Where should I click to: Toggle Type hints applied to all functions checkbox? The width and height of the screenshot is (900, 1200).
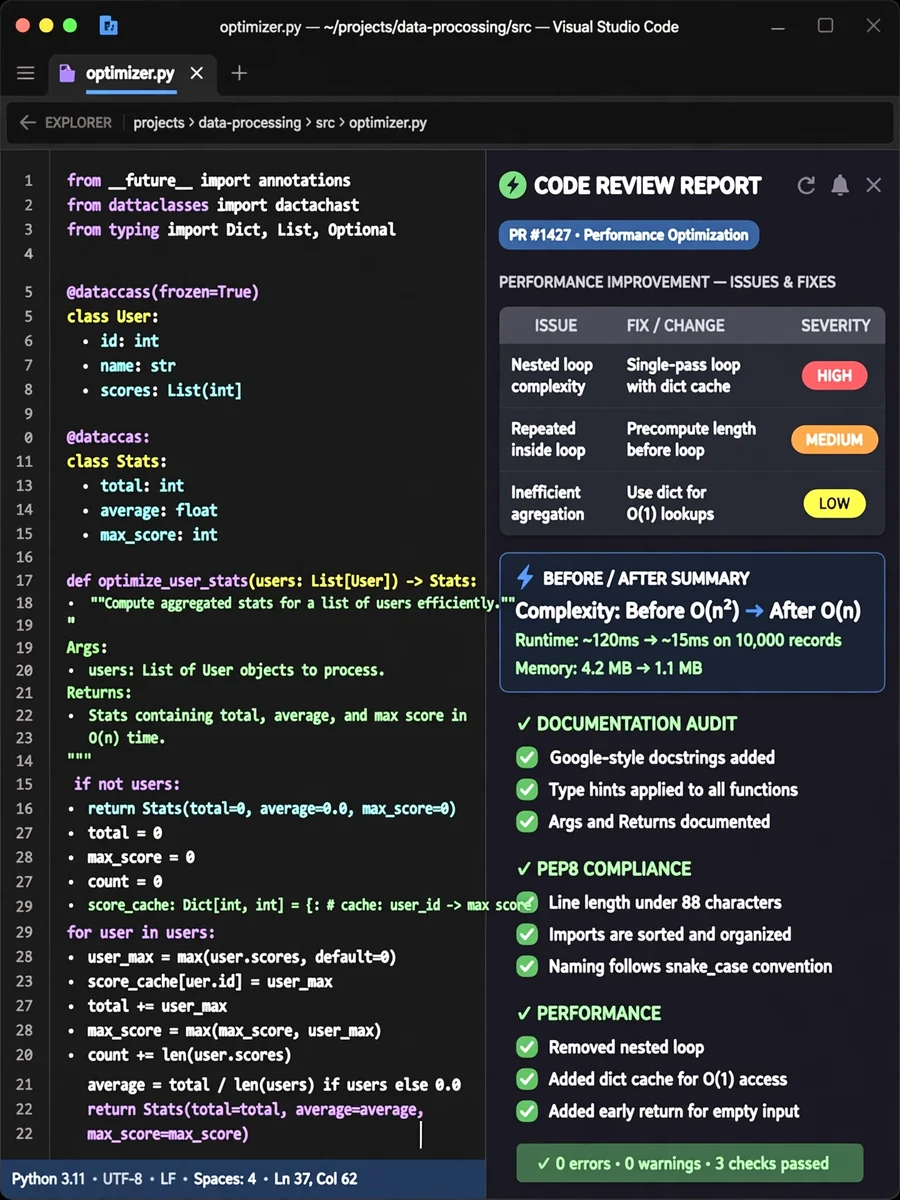tap(527, 790)
